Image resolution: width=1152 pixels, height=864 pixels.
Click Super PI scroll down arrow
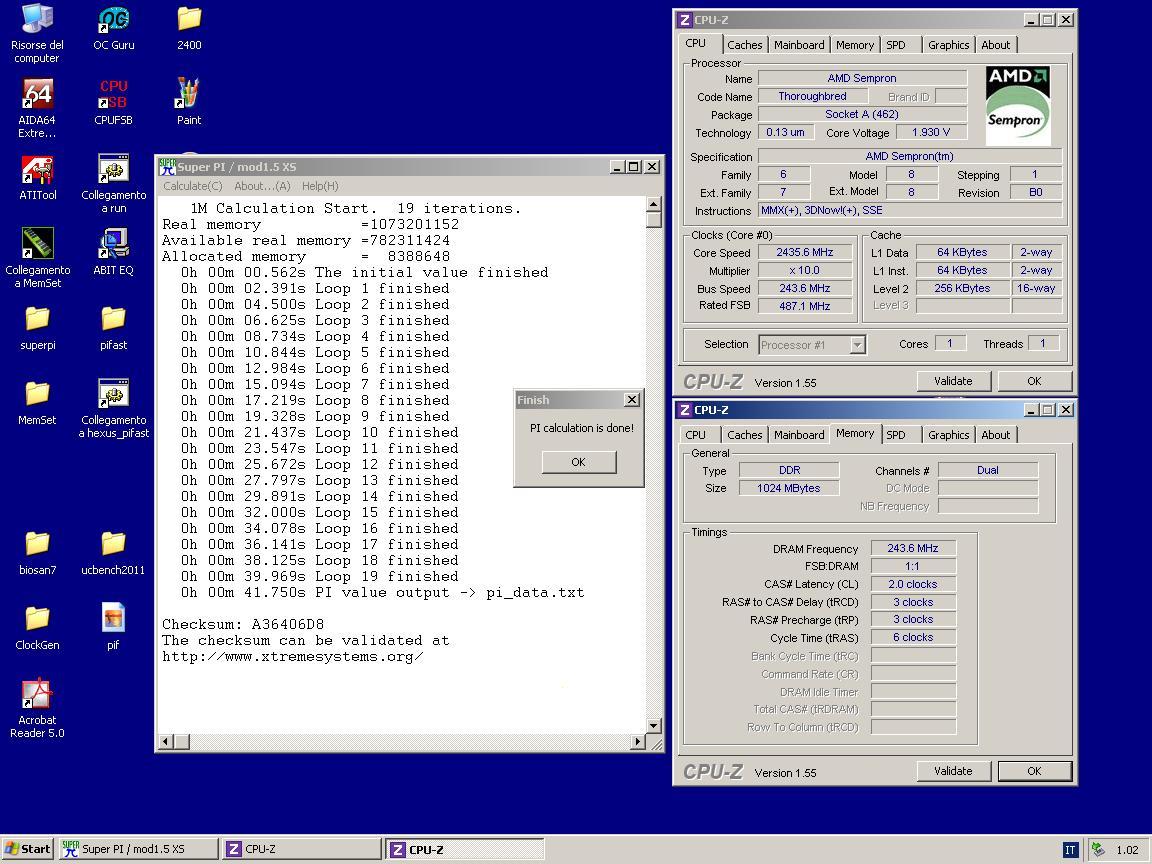tap(653, 726)
